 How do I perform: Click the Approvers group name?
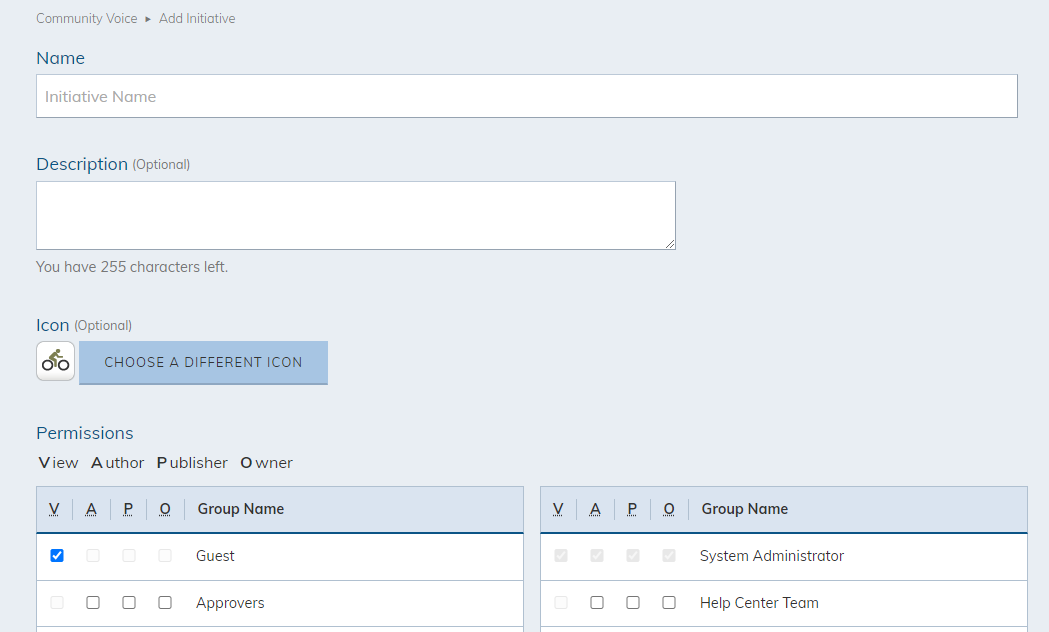click(230, 603)
